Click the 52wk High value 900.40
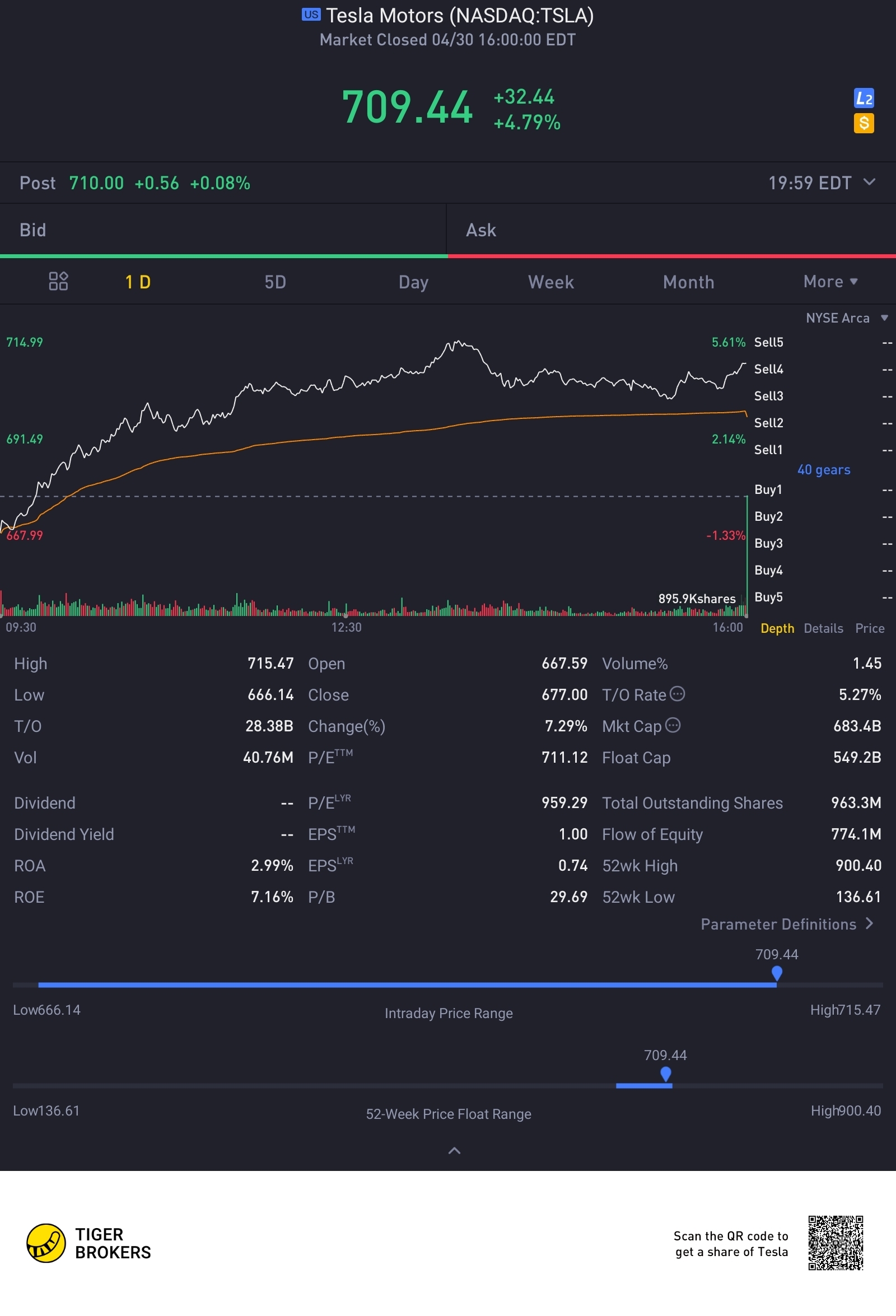The width and height of the screenshot is (896, 1316). click(858, 865)
